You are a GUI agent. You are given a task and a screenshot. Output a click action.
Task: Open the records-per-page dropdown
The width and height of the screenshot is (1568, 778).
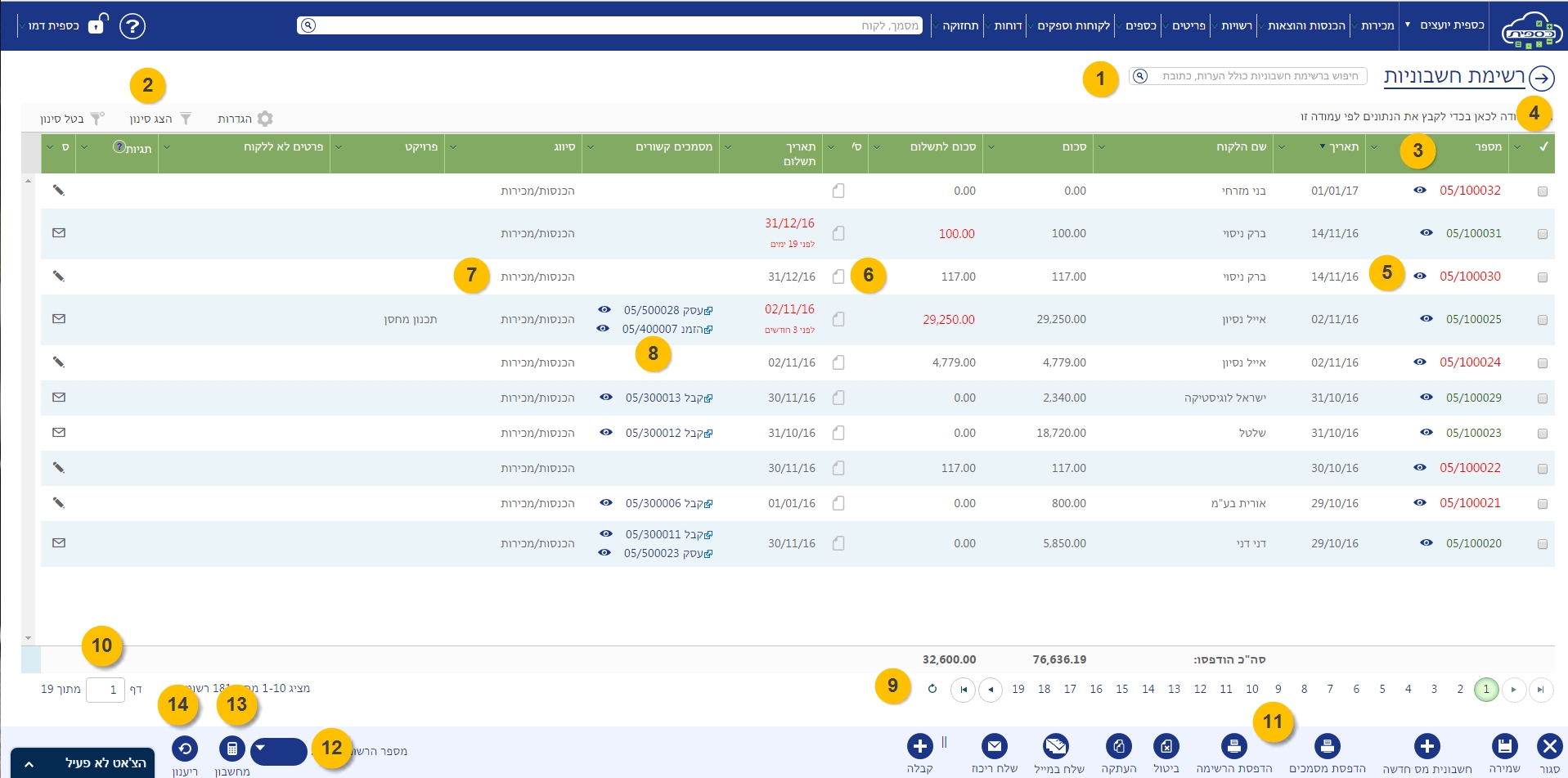tap(278, 750)
